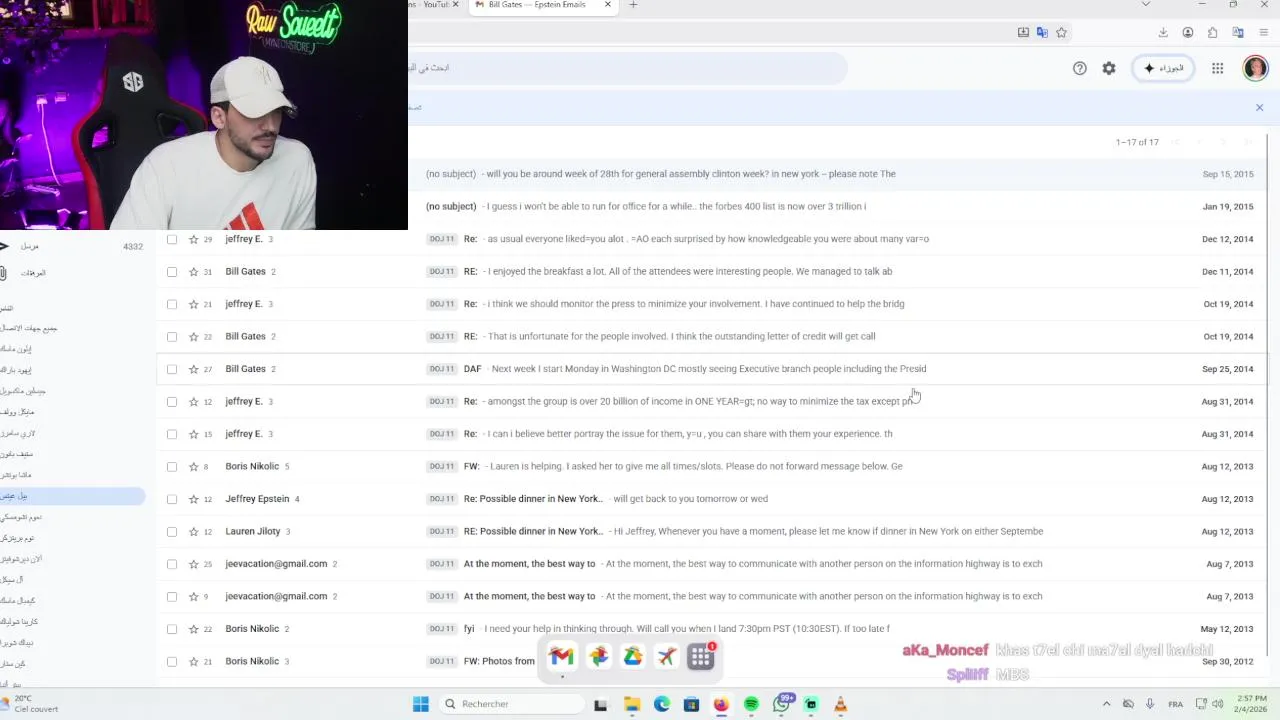1280x720 pixels.
Task: Open the fyi email from May 12, 2013
Action: click(x=711, y=629)
